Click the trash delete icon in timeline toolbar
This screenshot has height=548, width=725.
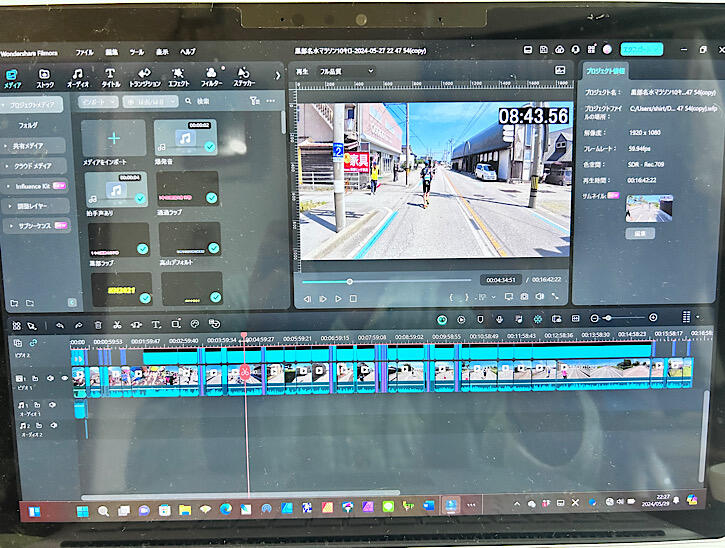(98, 325)
